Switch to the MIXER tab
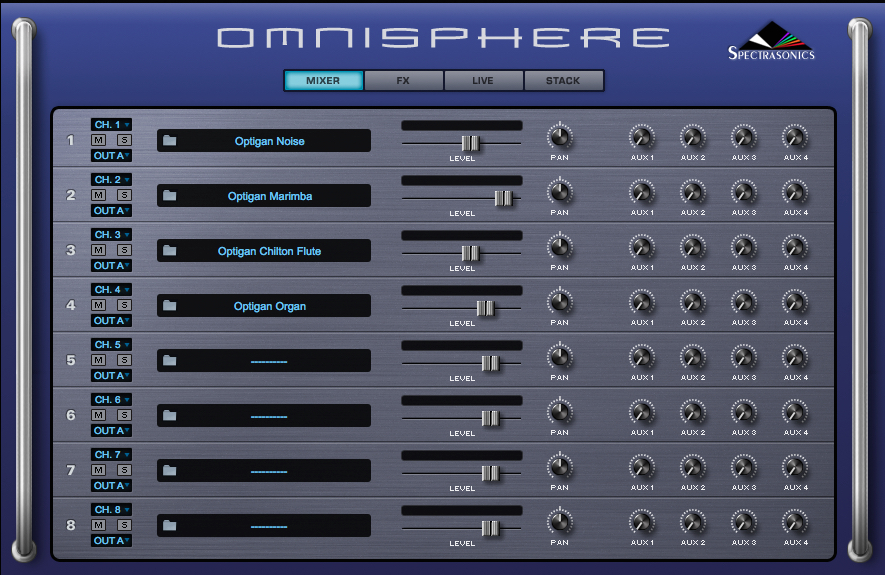The height and width of the screenshot is (575, 885). tap(323, 80)
